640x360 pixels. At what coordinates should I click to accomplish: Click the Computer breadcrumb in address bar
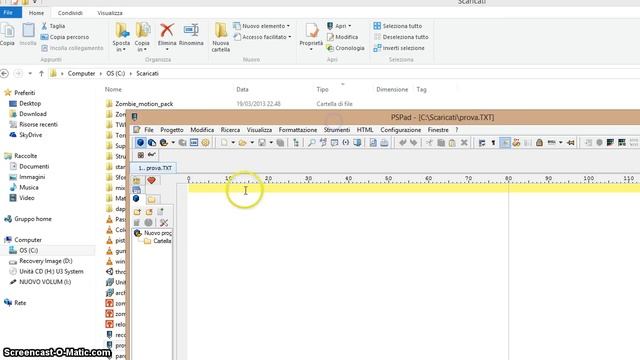(x=81, y=73)
